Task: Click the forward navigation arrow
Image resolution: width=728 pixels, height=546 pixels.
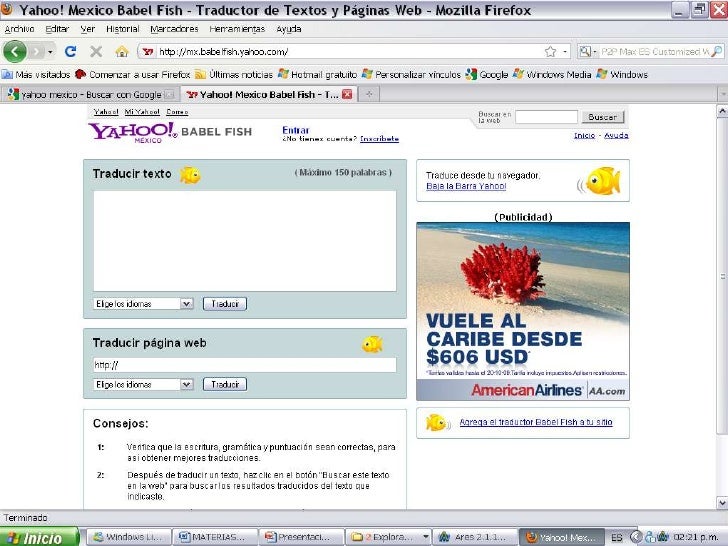Action: [x=37, y=51]
